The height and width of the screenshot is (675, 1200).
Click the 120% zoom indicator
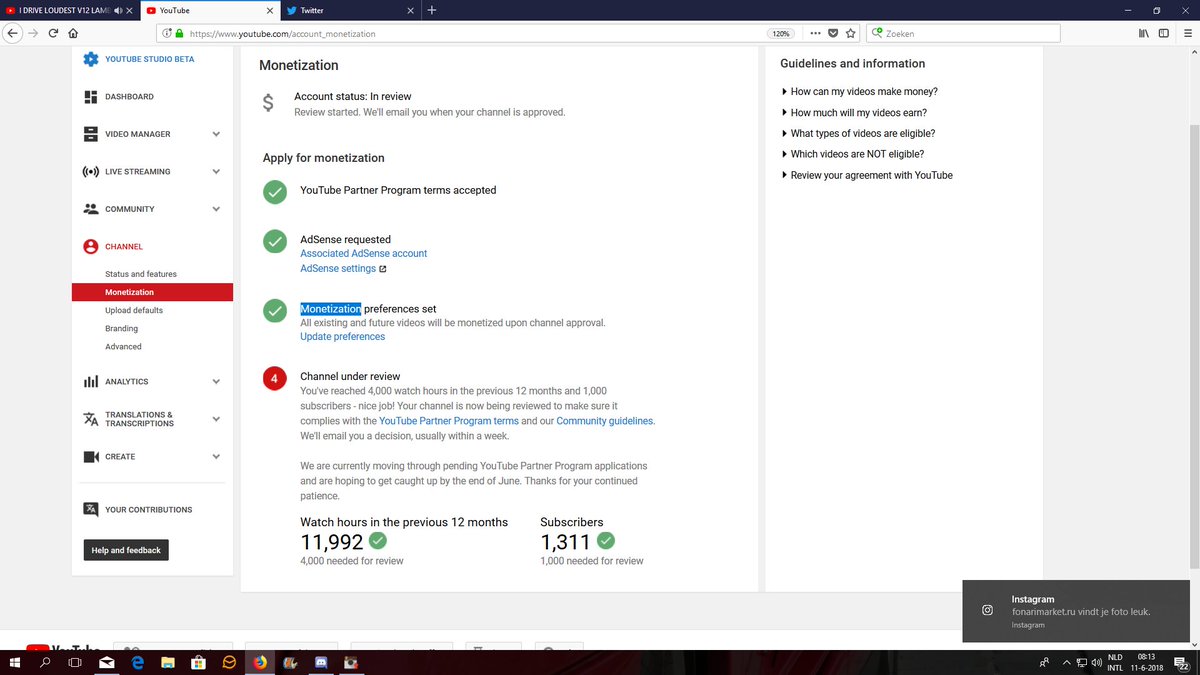pyautogui.click(x=781, y=33)
